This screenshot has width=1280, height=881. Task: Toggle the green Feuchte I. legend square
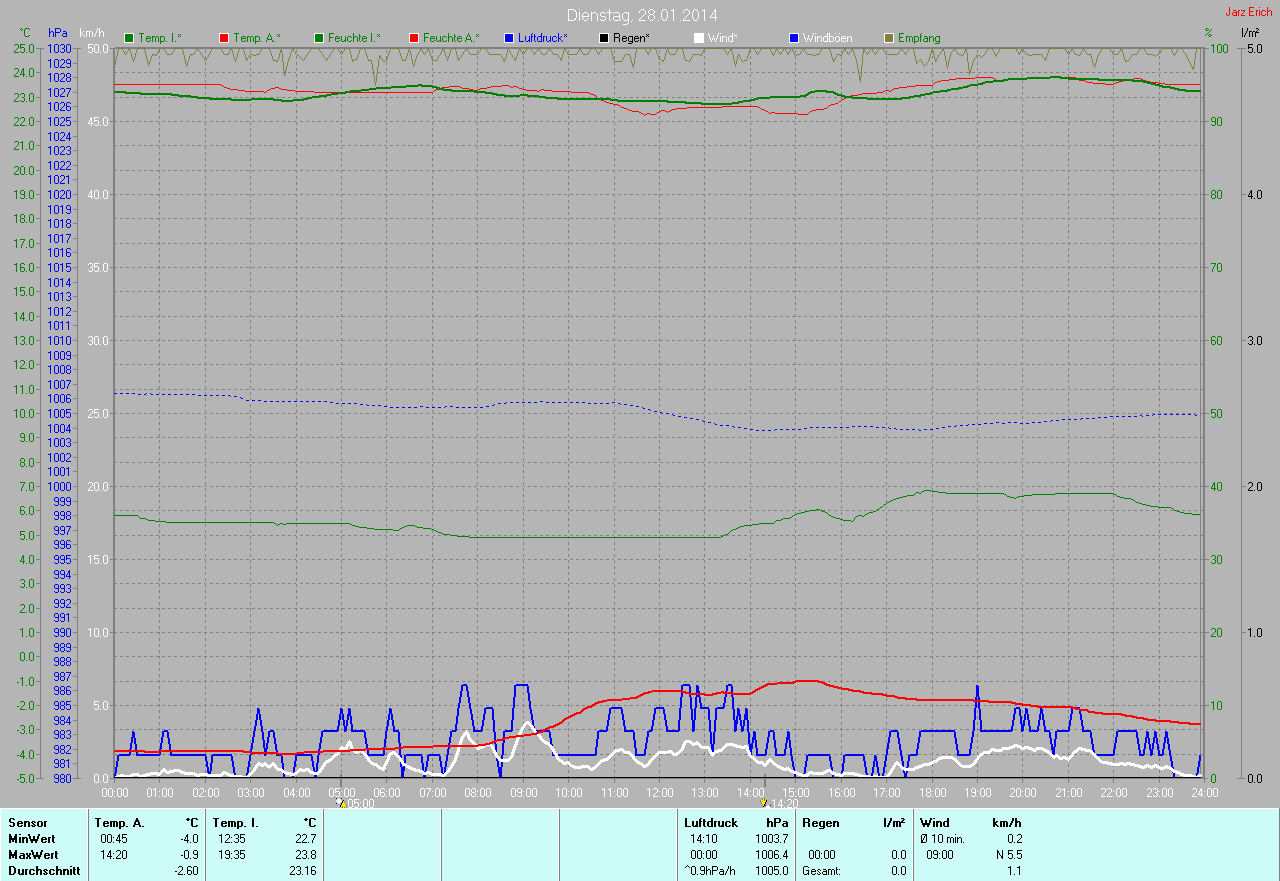320,38
